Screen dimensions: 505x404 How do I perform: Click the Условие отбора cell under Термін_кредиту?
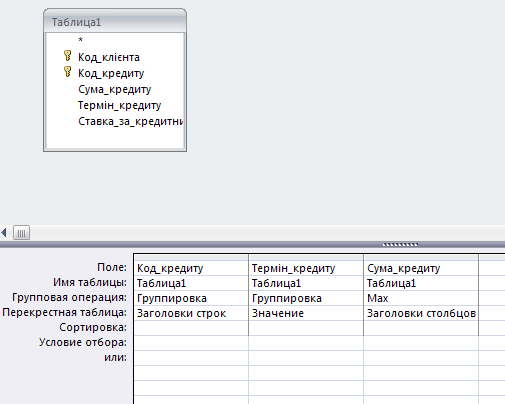point(306,343)
